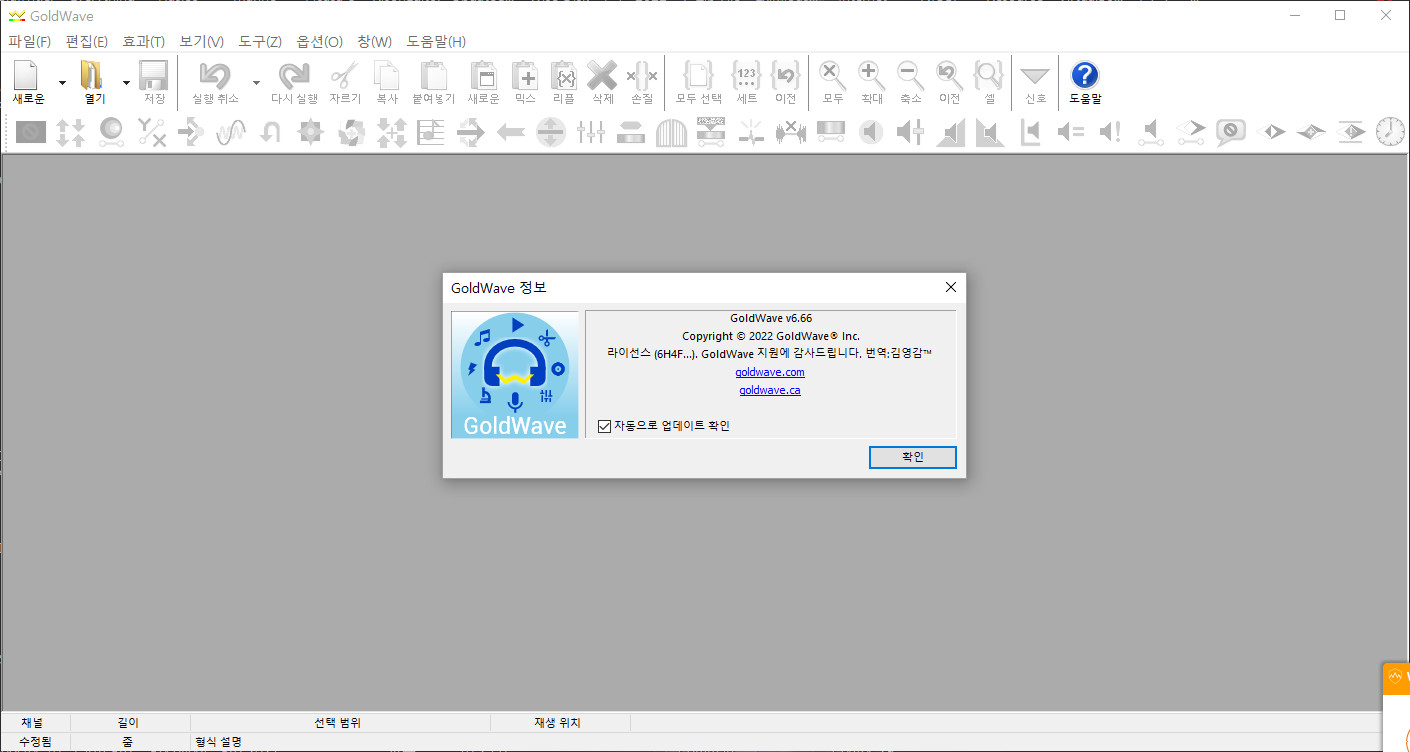This screenshot has height=752, width=1410.
Task: Click the 확대 zoom in magnifier
Action: click(872, 75)
